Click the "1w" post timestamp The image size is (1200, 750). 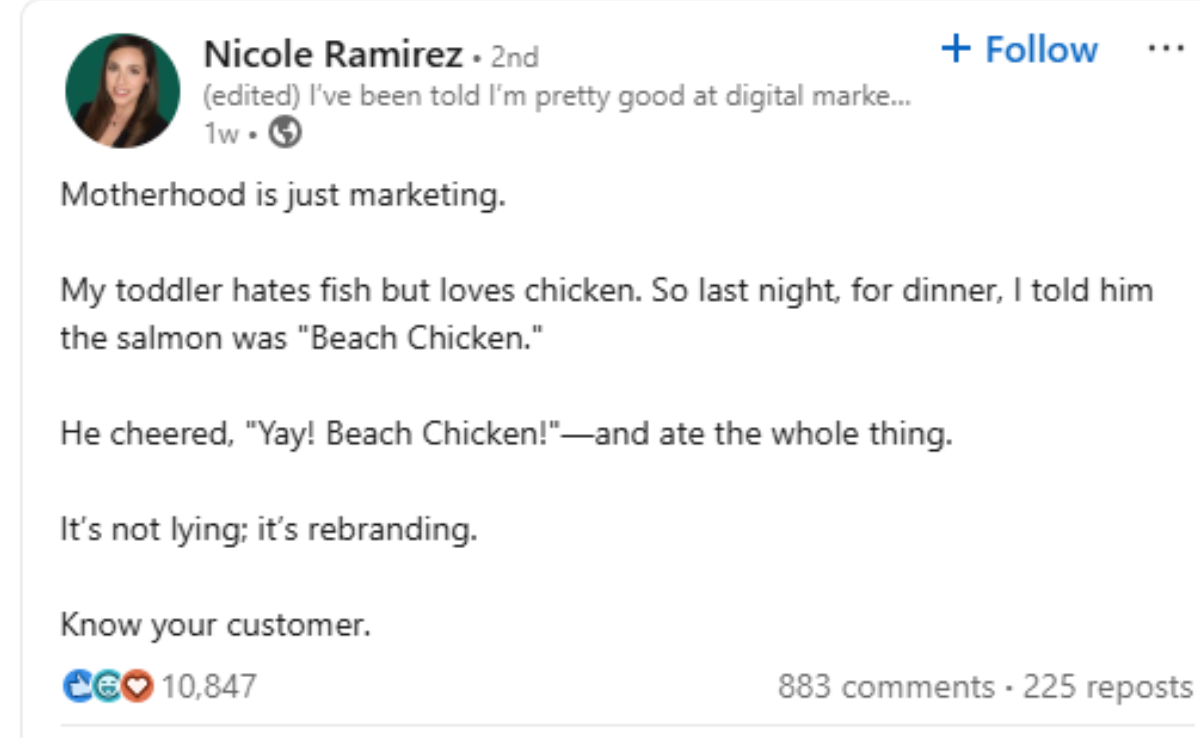[220, 133]
